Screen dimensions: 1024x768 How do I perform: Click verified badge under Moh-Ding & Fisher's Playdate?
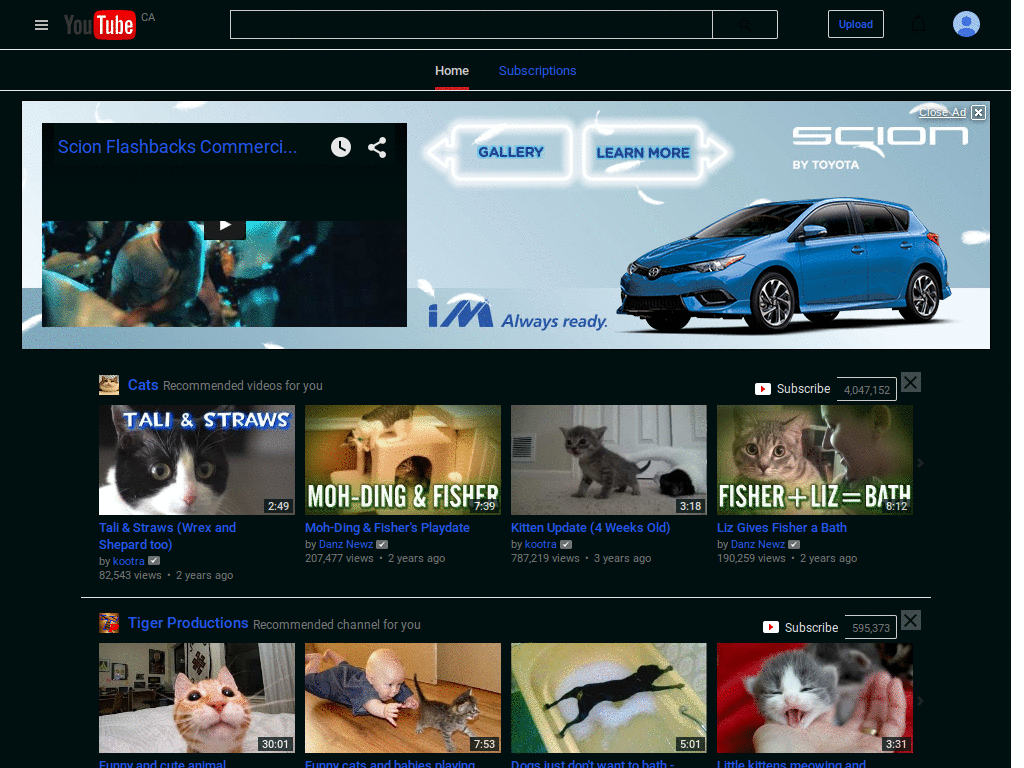point(382,544)
